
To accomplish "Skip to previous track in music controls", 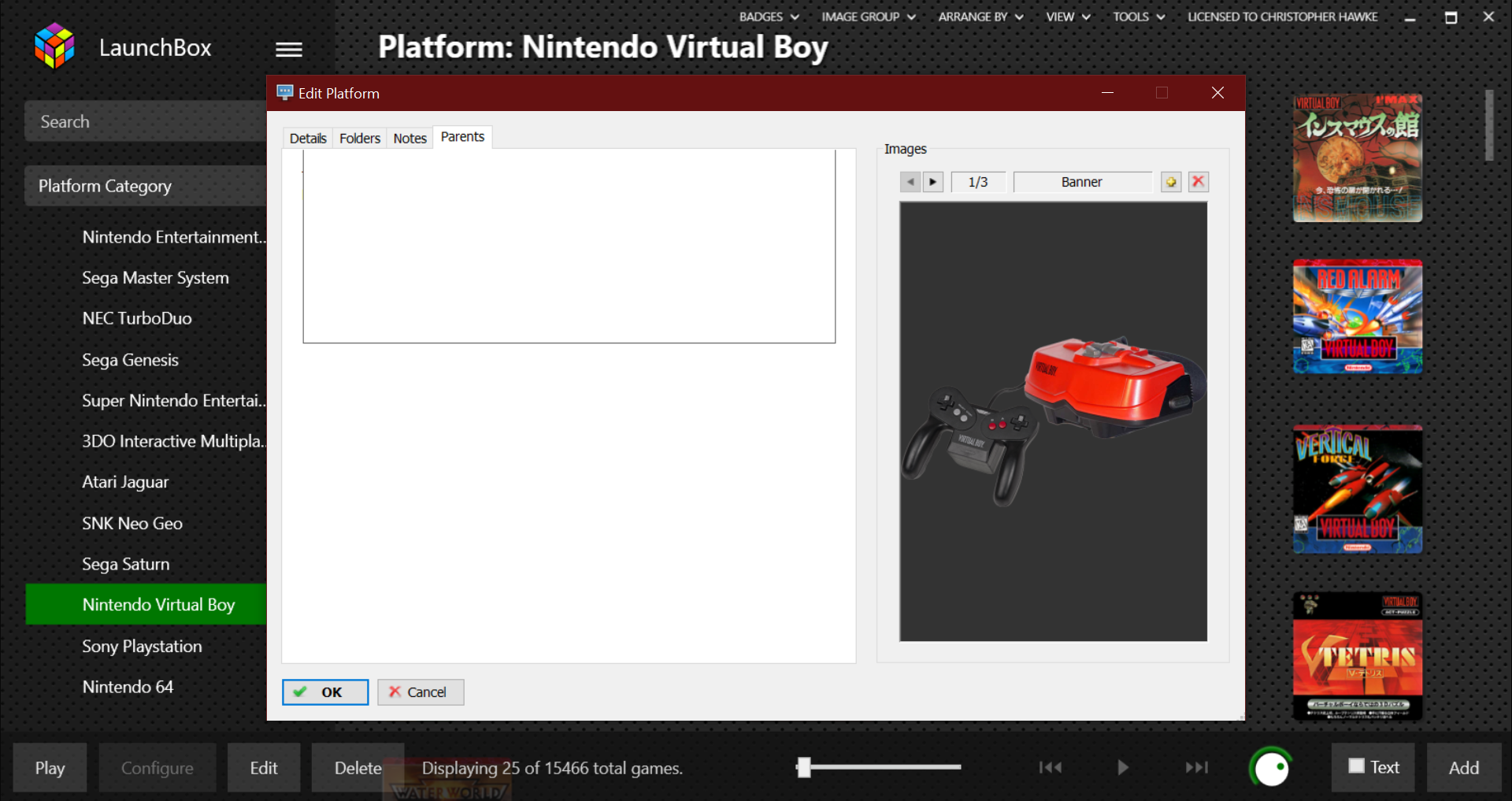I will click(x=1050, y=767).
